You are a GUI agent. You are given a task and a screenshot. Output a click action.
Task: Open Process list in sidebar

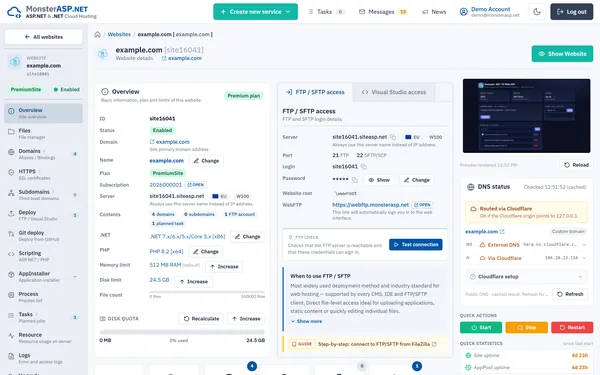[43, 297]
